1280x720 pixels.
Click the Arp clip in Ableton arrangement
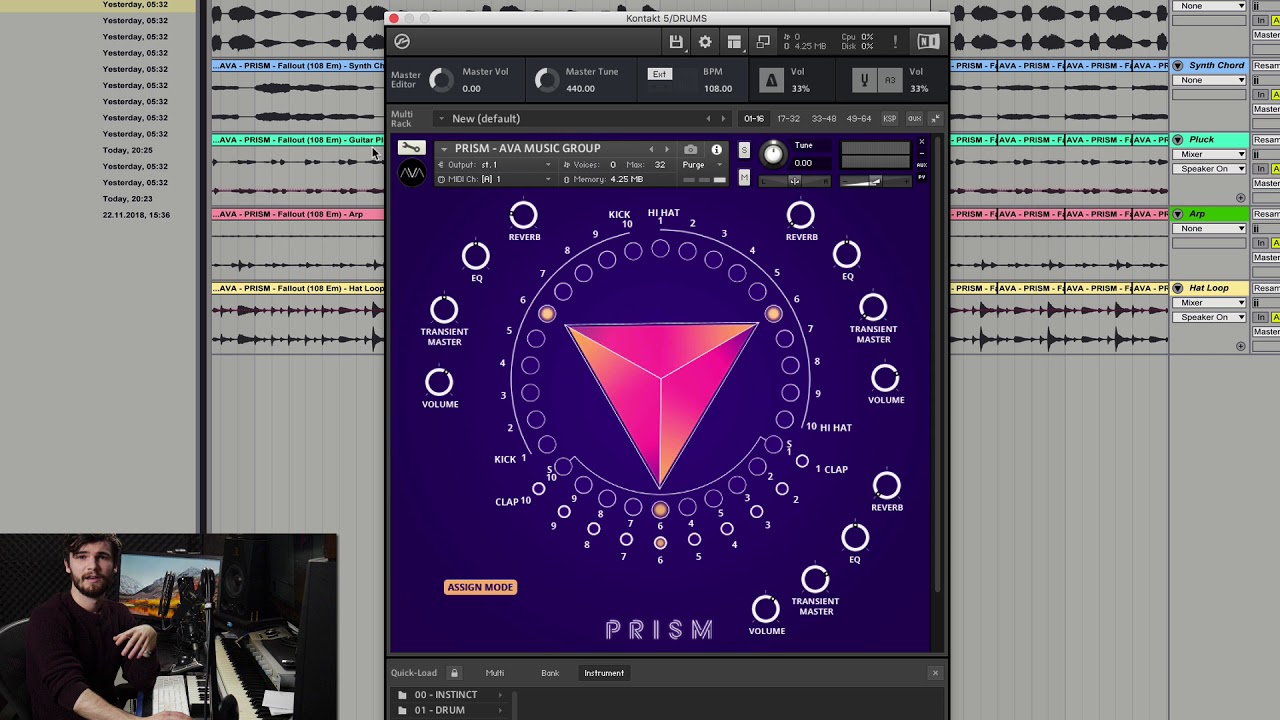(x=297, y=214)
